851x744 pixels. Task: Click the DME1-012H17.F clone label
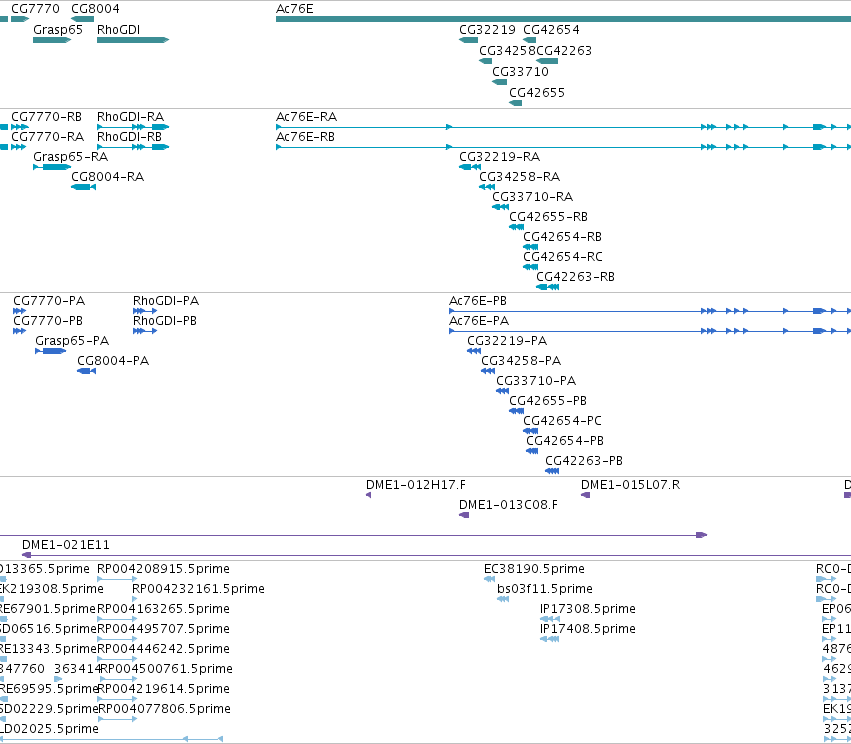click(x=416, y=485)
